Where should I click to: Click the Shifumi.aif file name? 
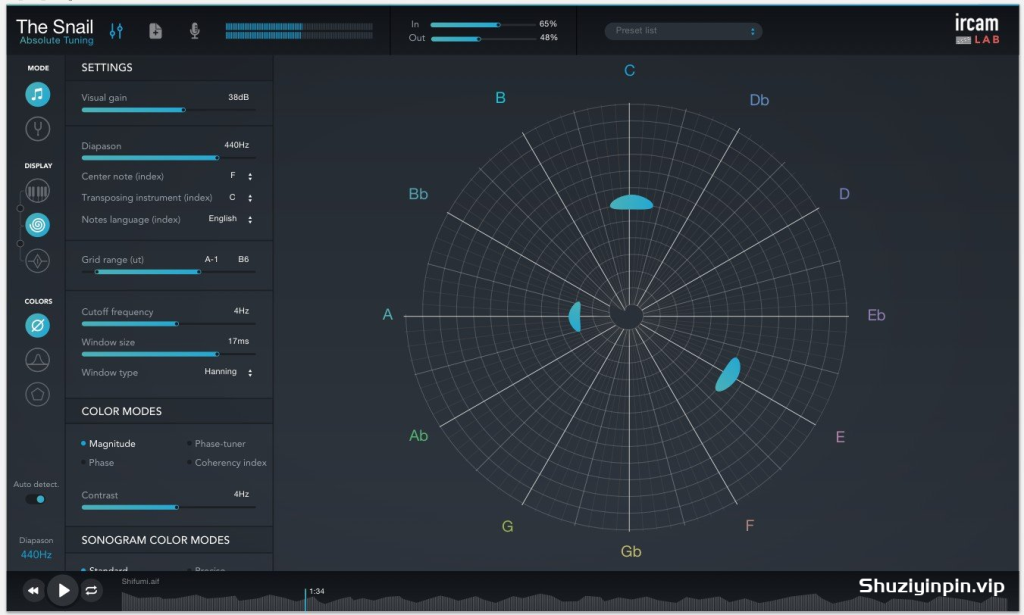[140, 581]
